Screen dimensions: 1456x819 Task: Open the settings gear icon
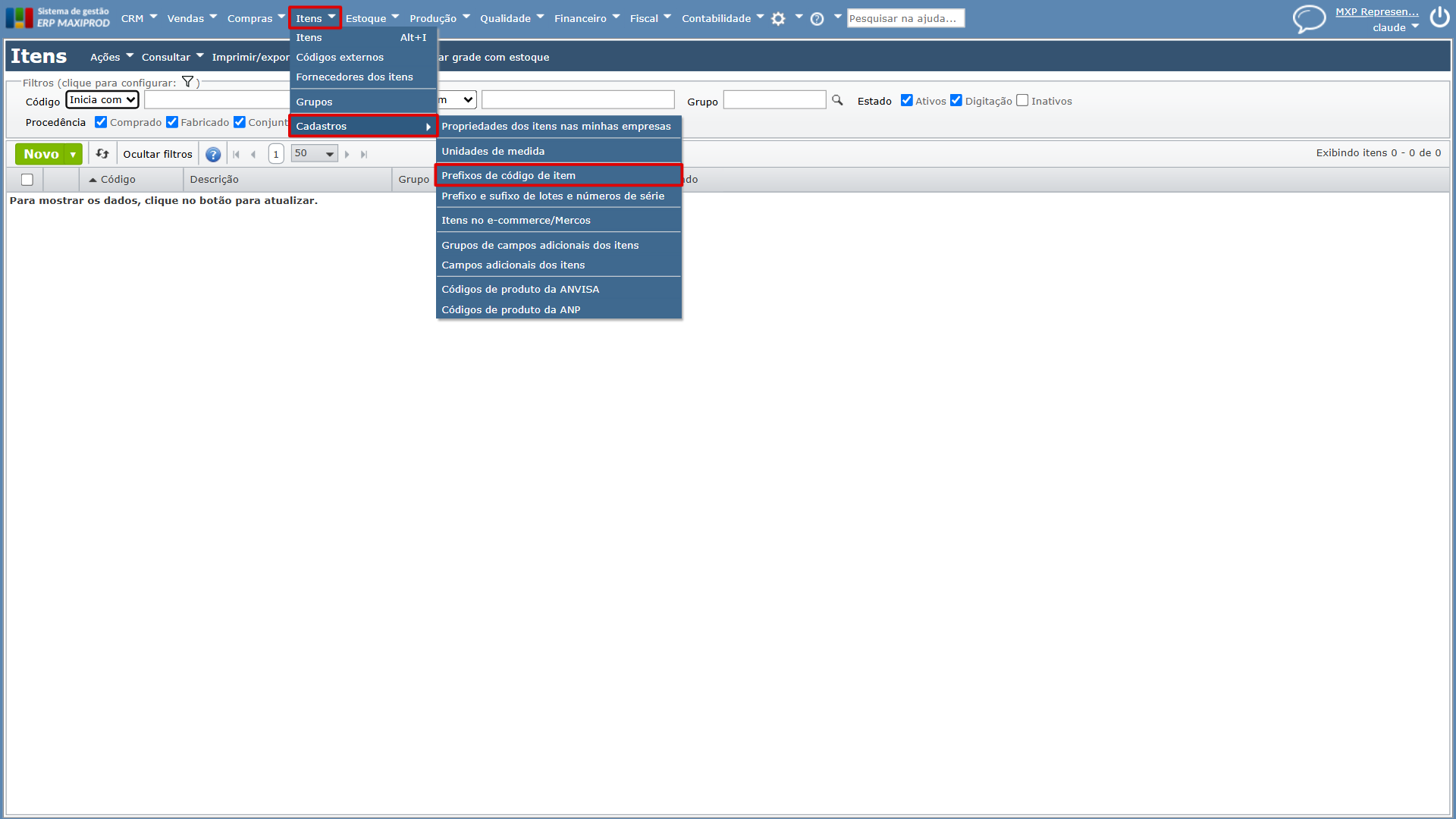coord(778,19)
